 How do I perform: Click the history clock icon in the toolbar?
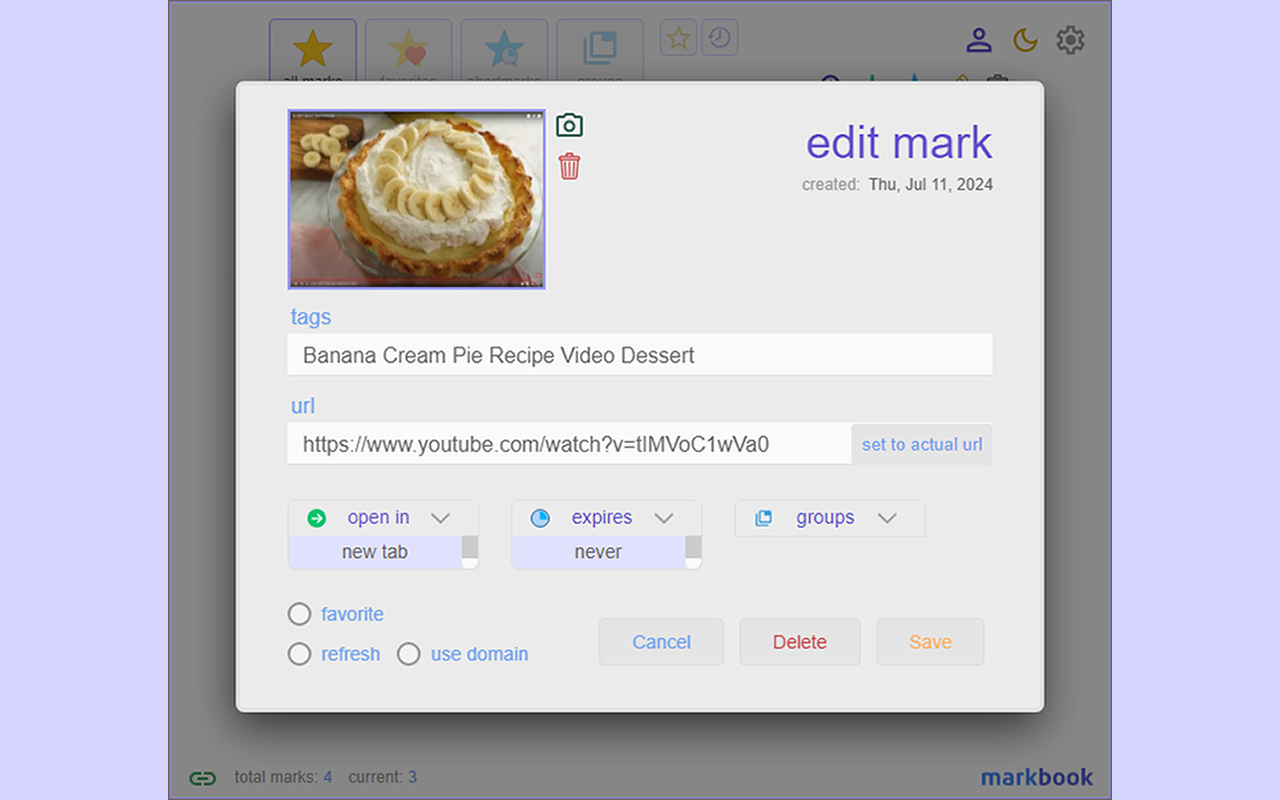tap(719, 38)
